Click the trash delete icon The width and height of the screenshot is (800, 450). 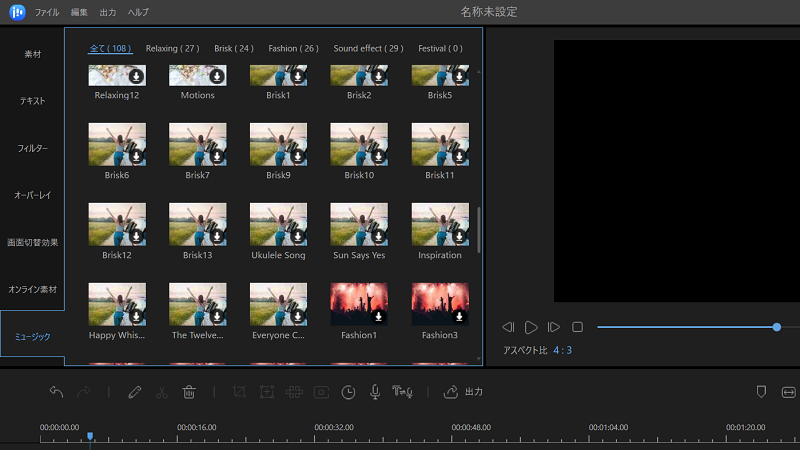tap(188, 392)
